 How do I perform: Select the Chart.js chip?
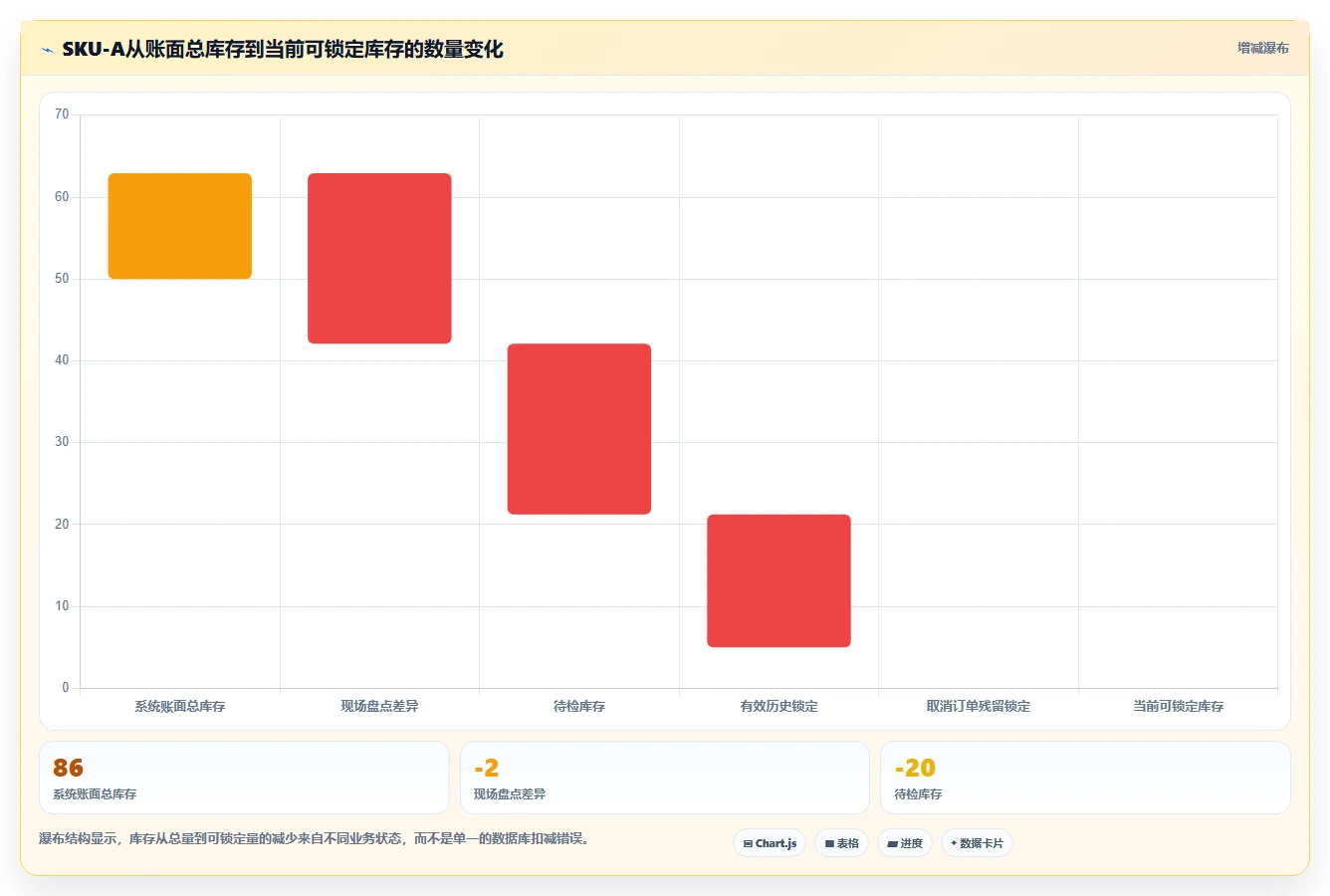point(770,843)
